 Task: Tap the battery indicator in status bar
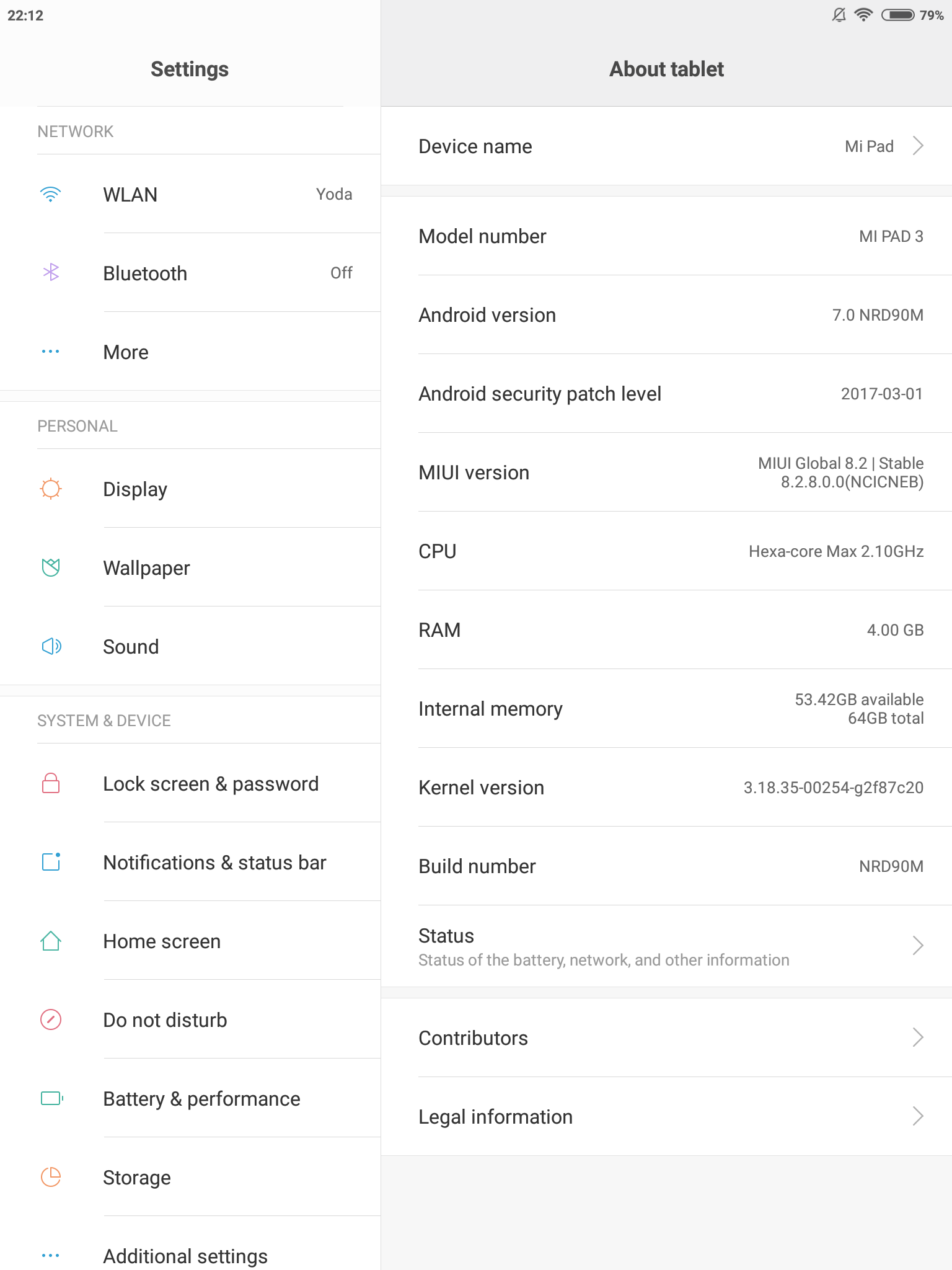(x=897, y=15)
